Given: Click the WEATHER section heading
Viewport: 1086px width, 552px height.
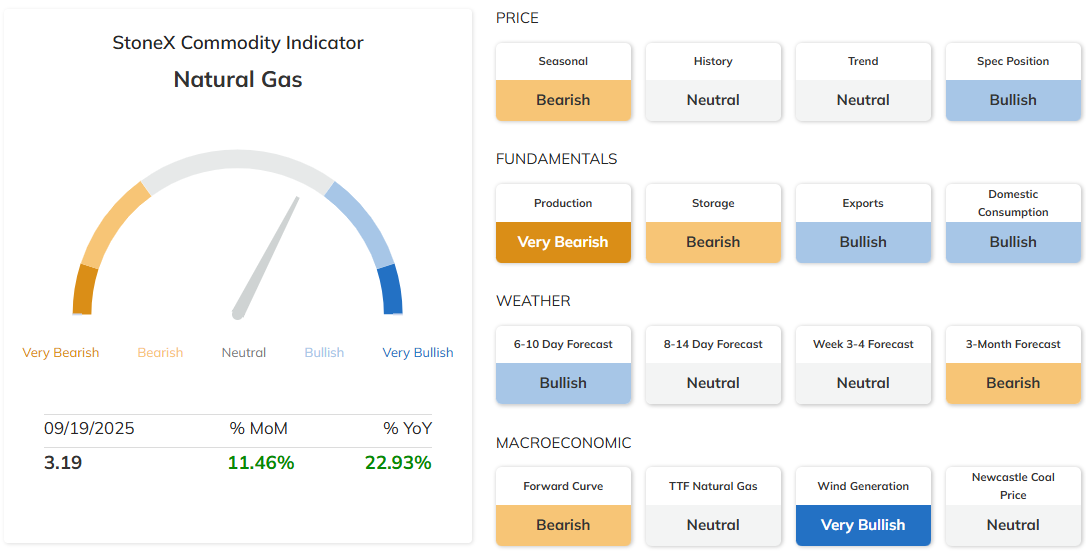Looking at the screenshot, I should (533, 301).
